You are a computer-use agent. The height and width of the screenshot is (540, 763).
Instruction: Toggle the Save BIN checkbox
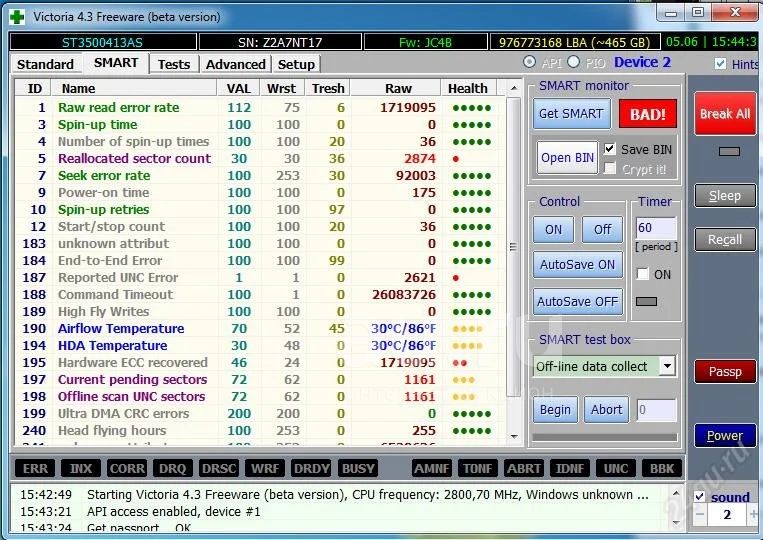[610, 149]
